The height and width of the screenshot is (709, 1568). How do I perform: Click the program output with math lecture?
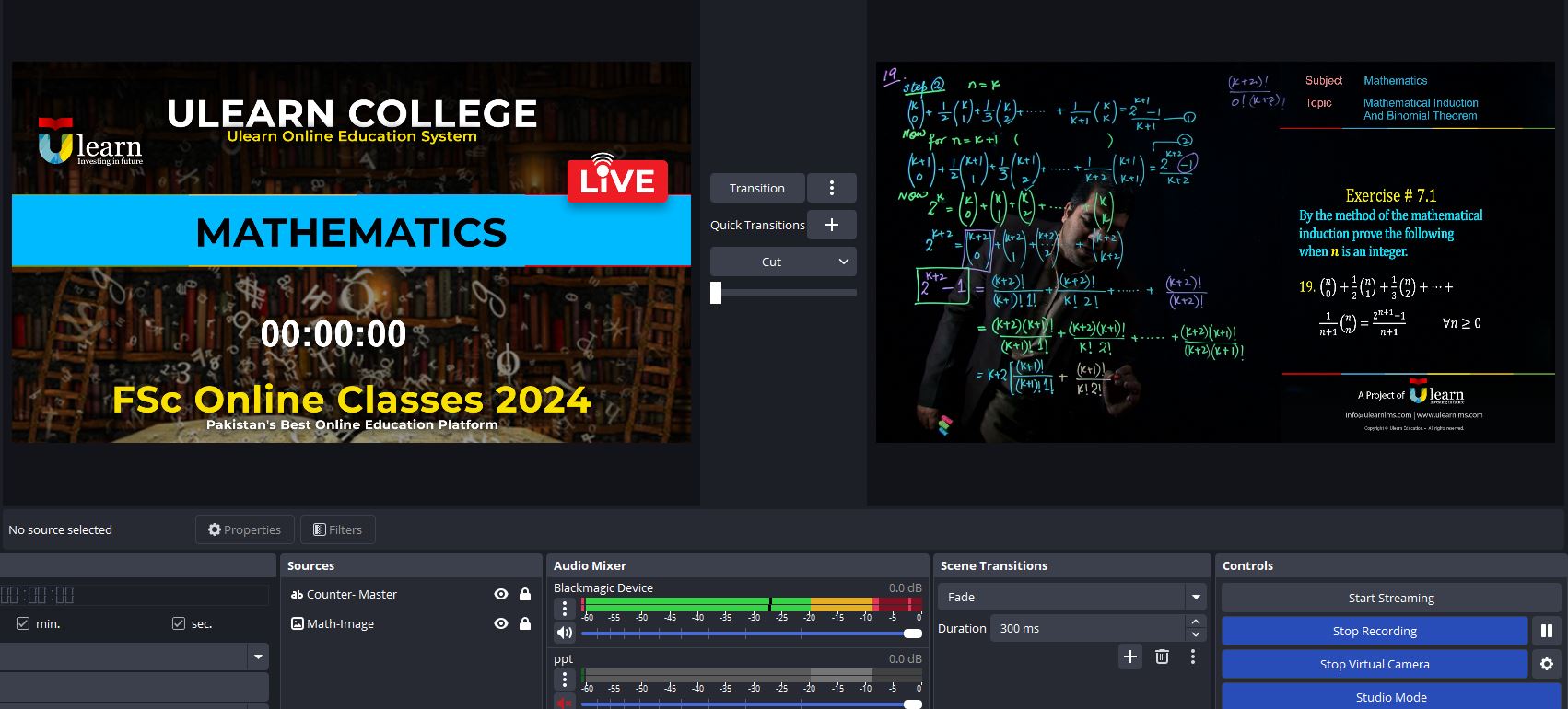(x=1215, y=252)
